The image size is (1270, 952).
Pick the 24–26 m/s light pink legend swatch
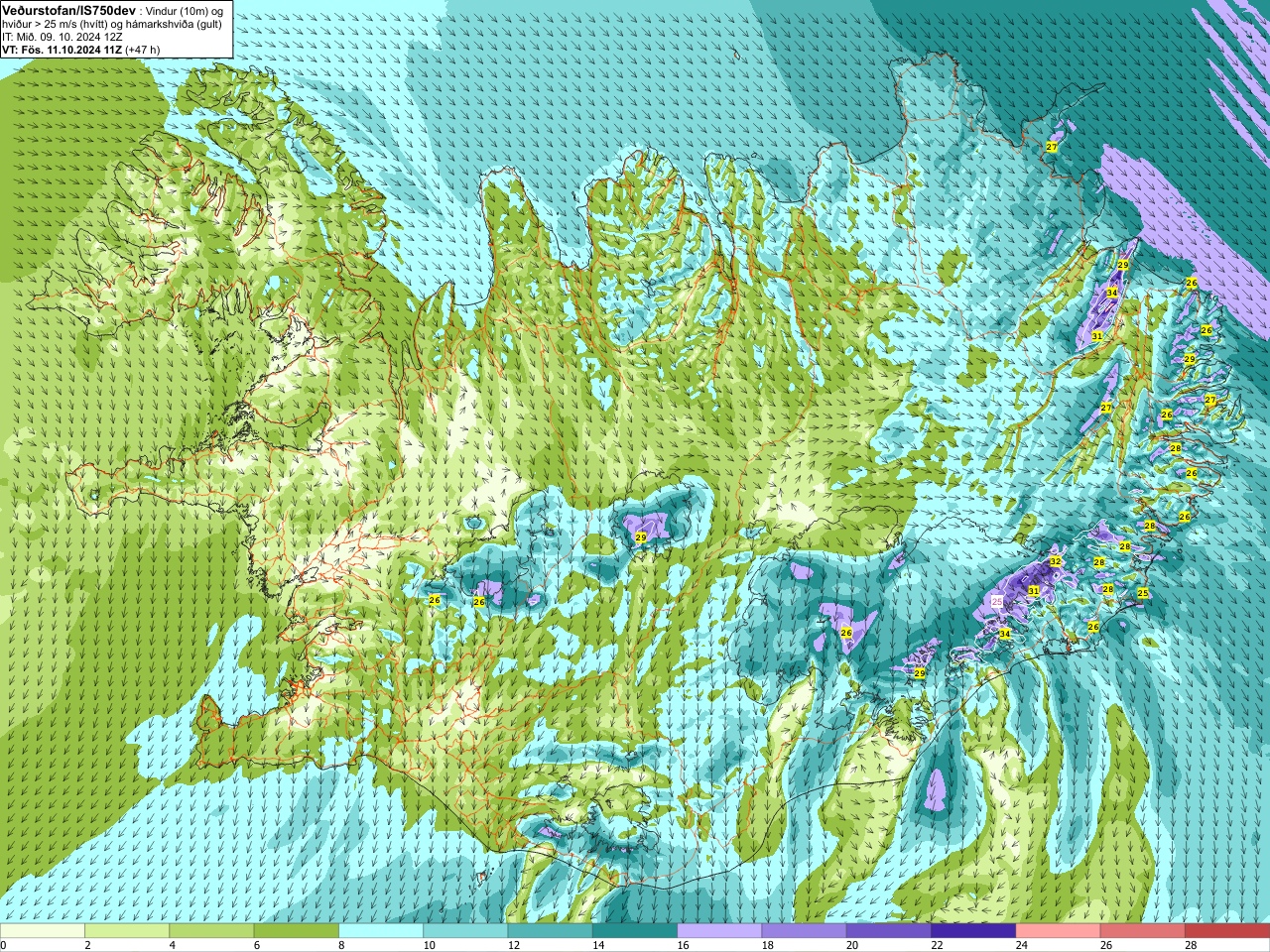click(1058, 931)
